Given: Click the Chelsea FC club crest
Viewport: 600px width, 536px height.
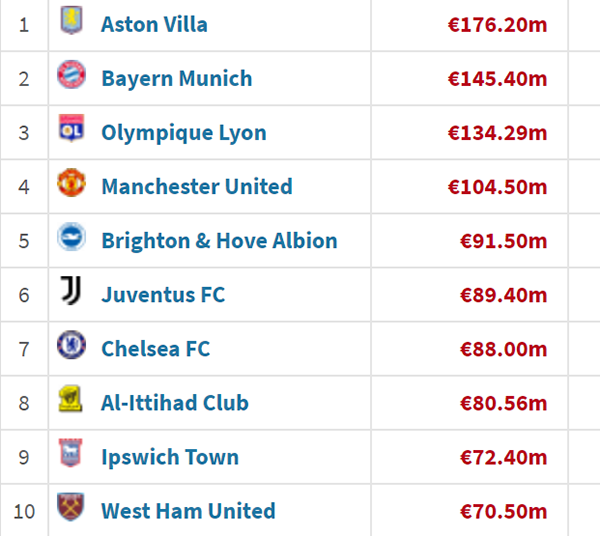Looking at the screenshot, I should (x=71, y=346).
